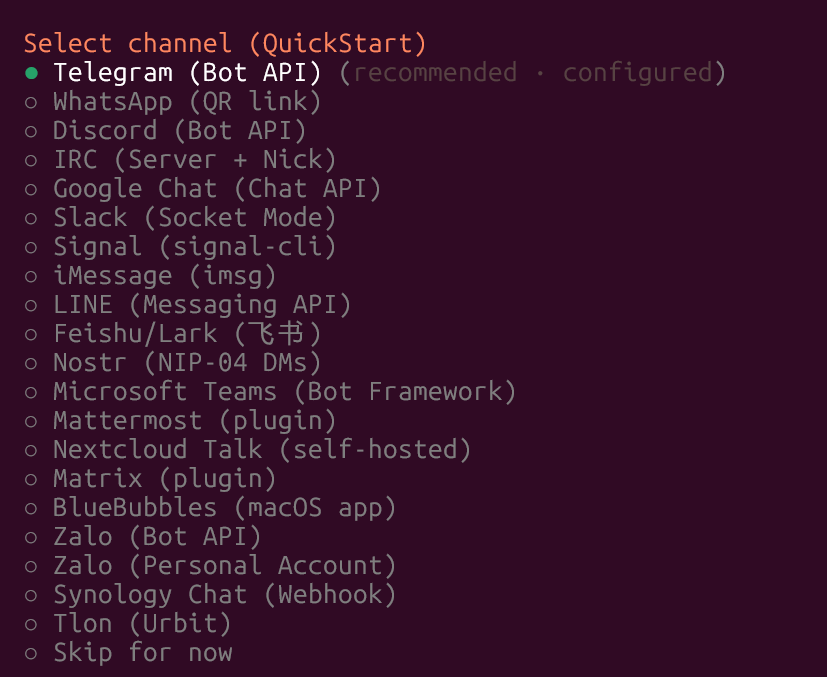
Task: Select the Telegram (Bot API) option
Action: [187, 73]
